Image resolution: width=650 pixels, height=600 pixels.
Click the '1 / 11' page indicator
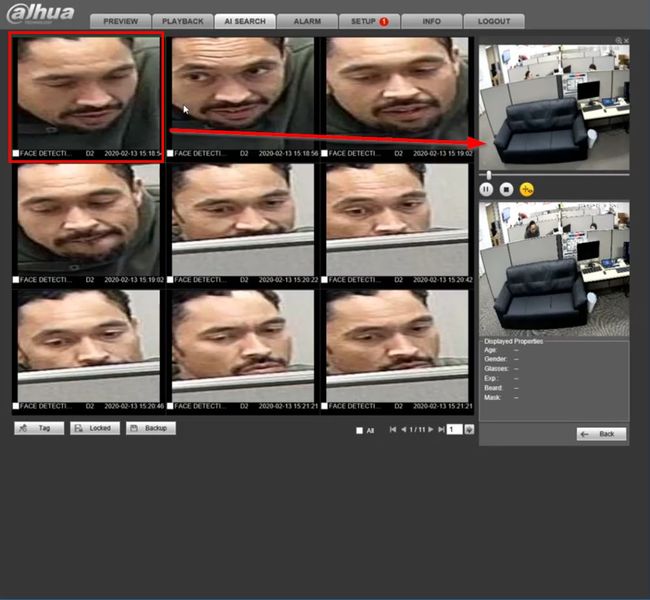417,430
